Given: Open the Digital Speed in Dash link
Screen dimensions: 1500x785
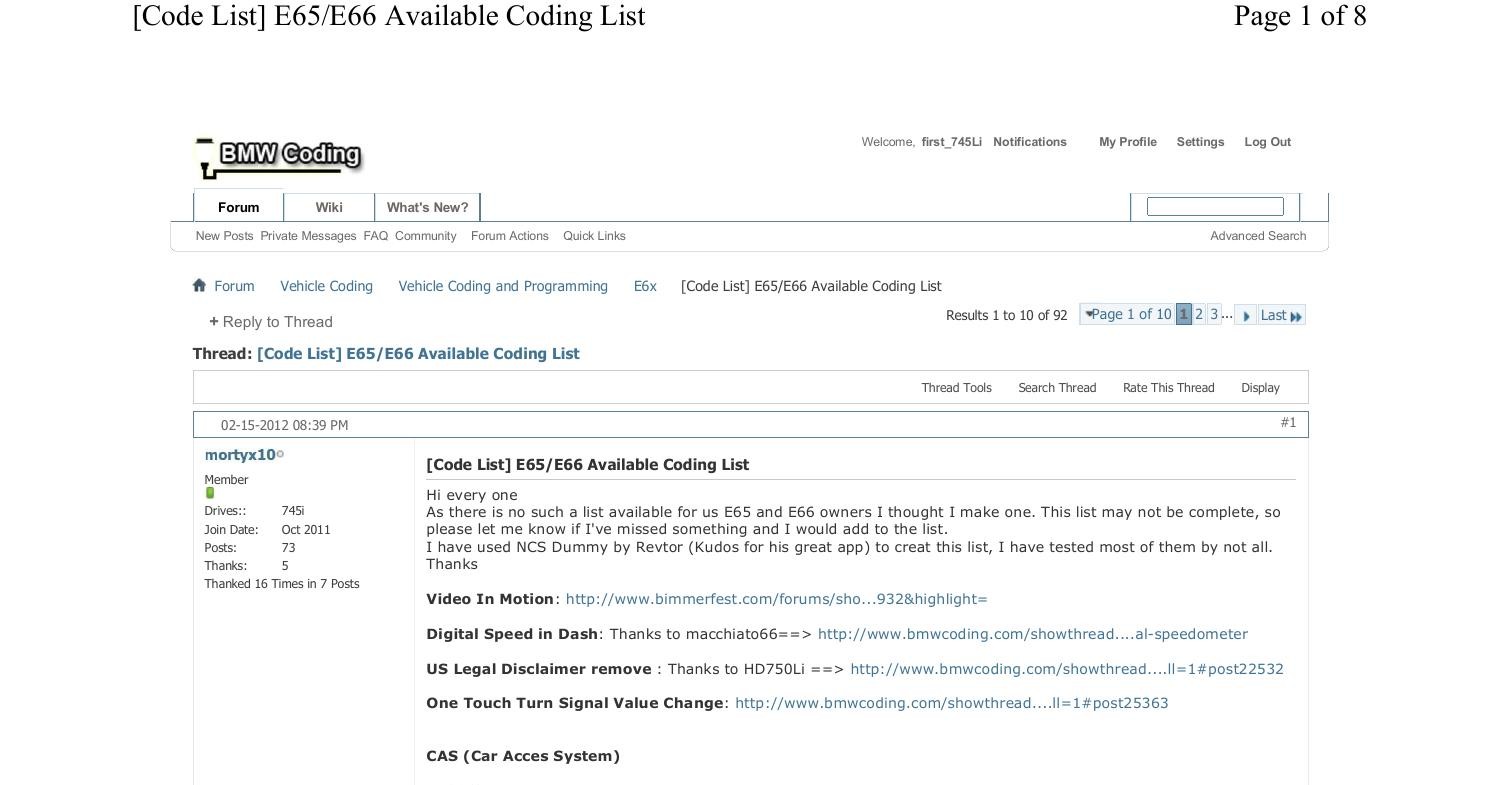Looking at the screenshot, I should (1033, 634).
